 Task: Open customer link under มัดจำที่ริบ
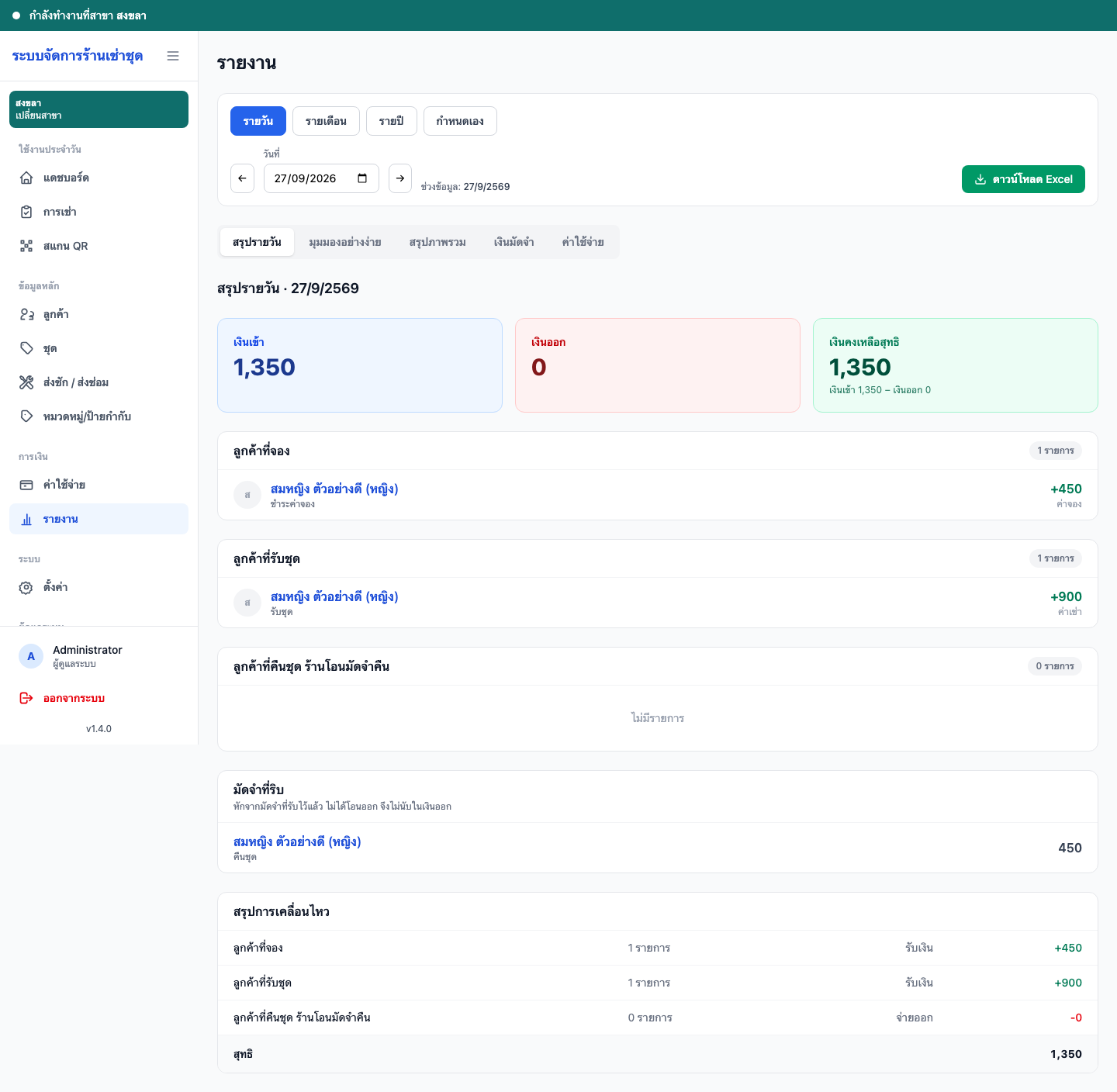pos(297,841)
